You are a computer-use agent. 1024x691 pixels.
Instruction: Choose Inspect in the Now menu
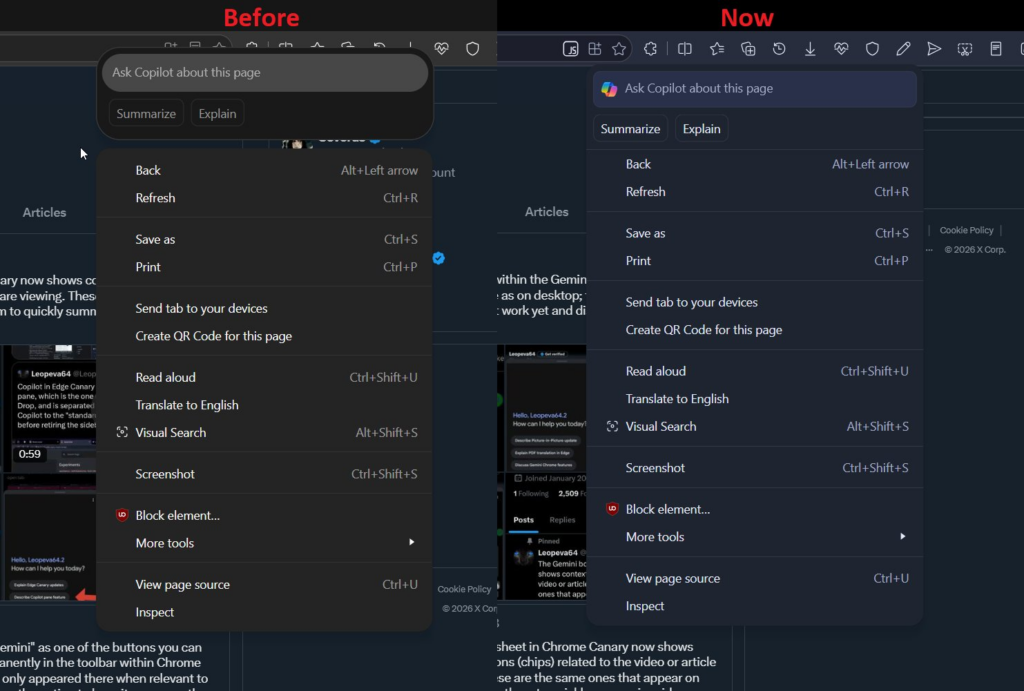[755, 606]
